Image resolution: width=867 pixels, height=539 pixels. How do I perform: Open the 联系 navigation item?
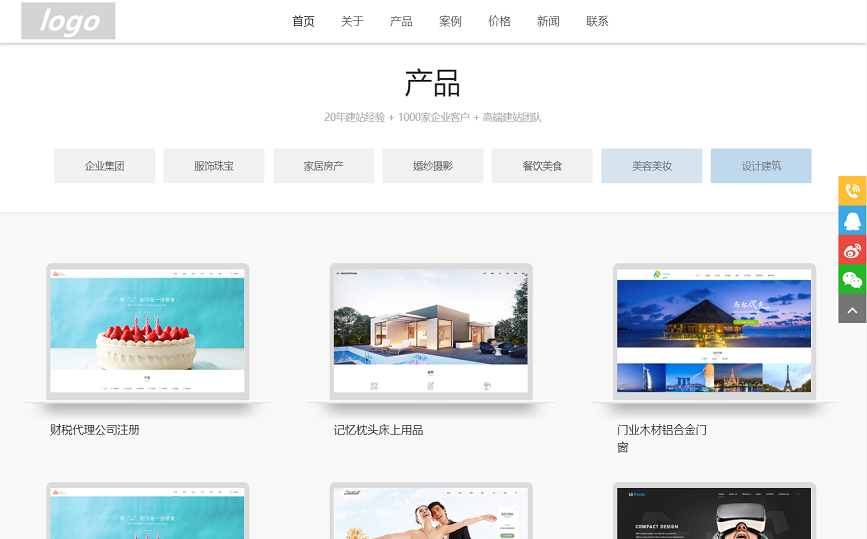pos(597,21)
